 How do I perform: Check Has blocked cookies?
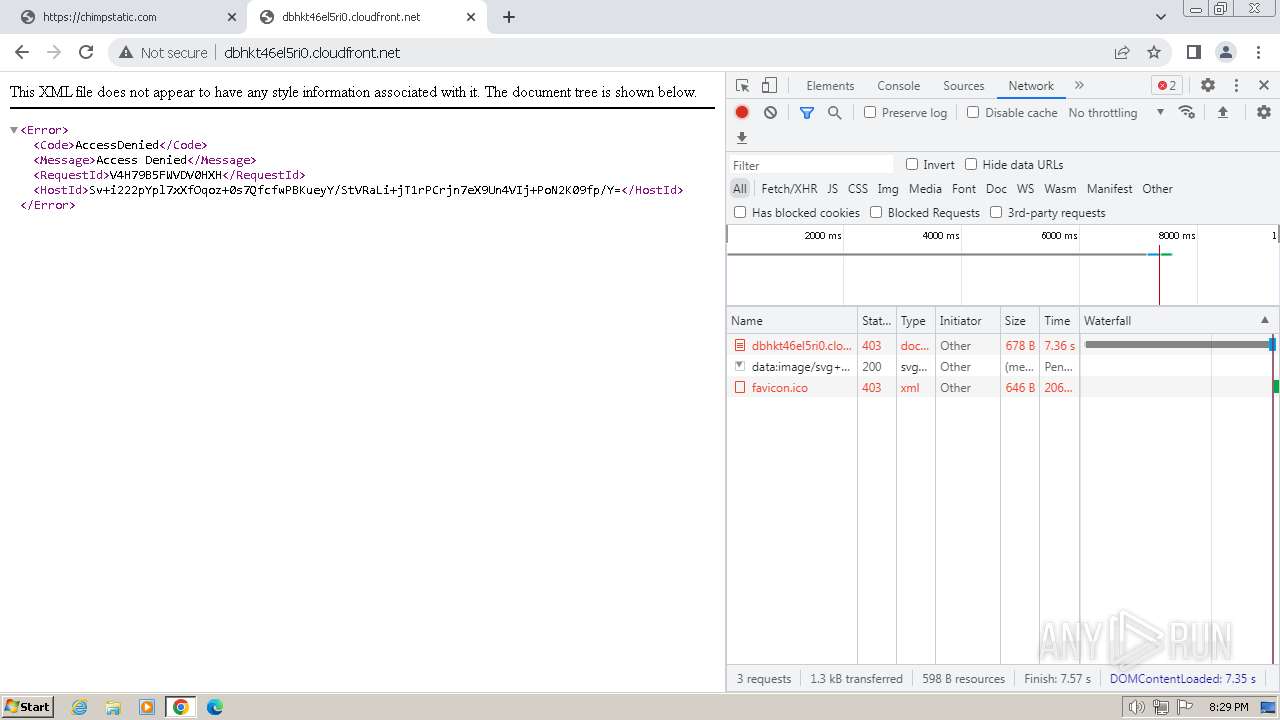click(x=740, y=212)
